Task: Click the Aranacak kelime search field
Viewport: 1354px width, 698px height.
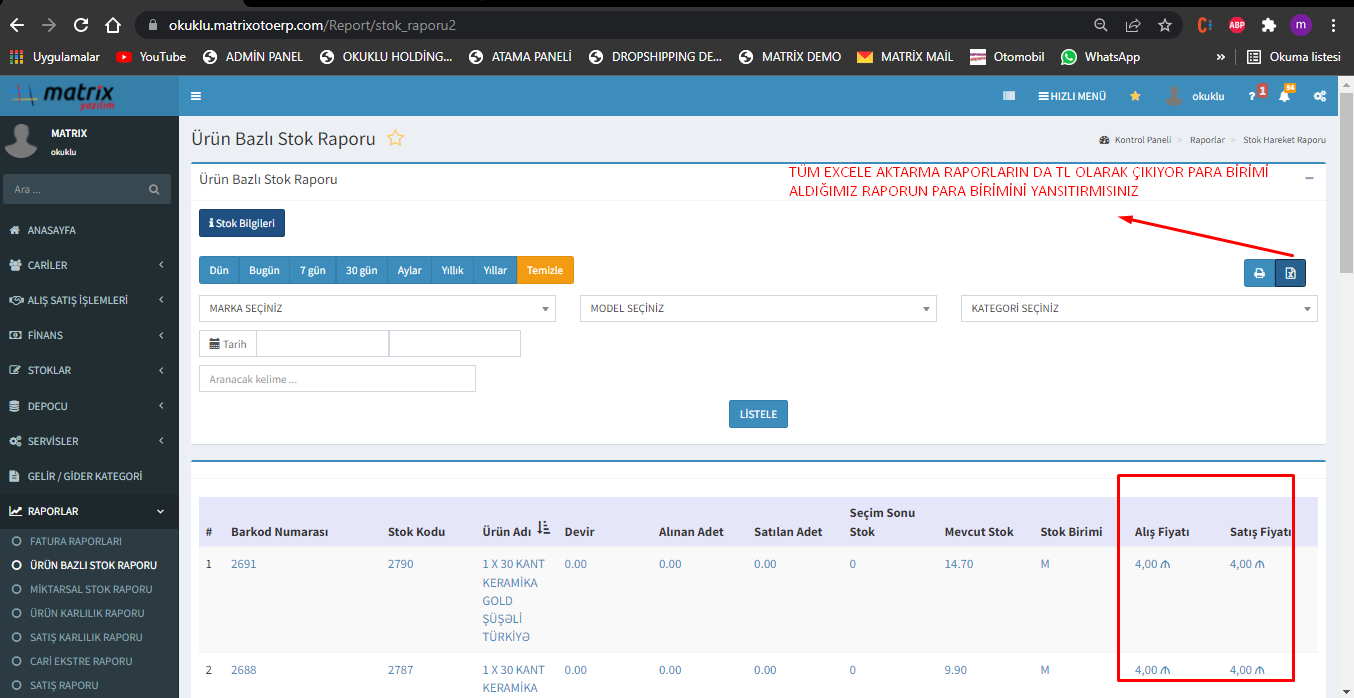Action: coord(337,379)
